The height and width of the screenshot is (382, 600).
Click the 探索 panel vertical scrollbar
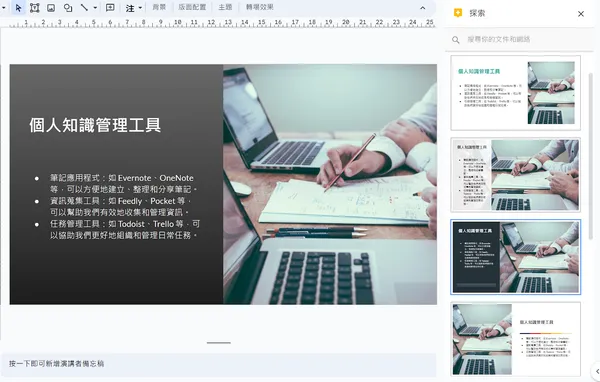pyautogui.click(x=590, y=157)
